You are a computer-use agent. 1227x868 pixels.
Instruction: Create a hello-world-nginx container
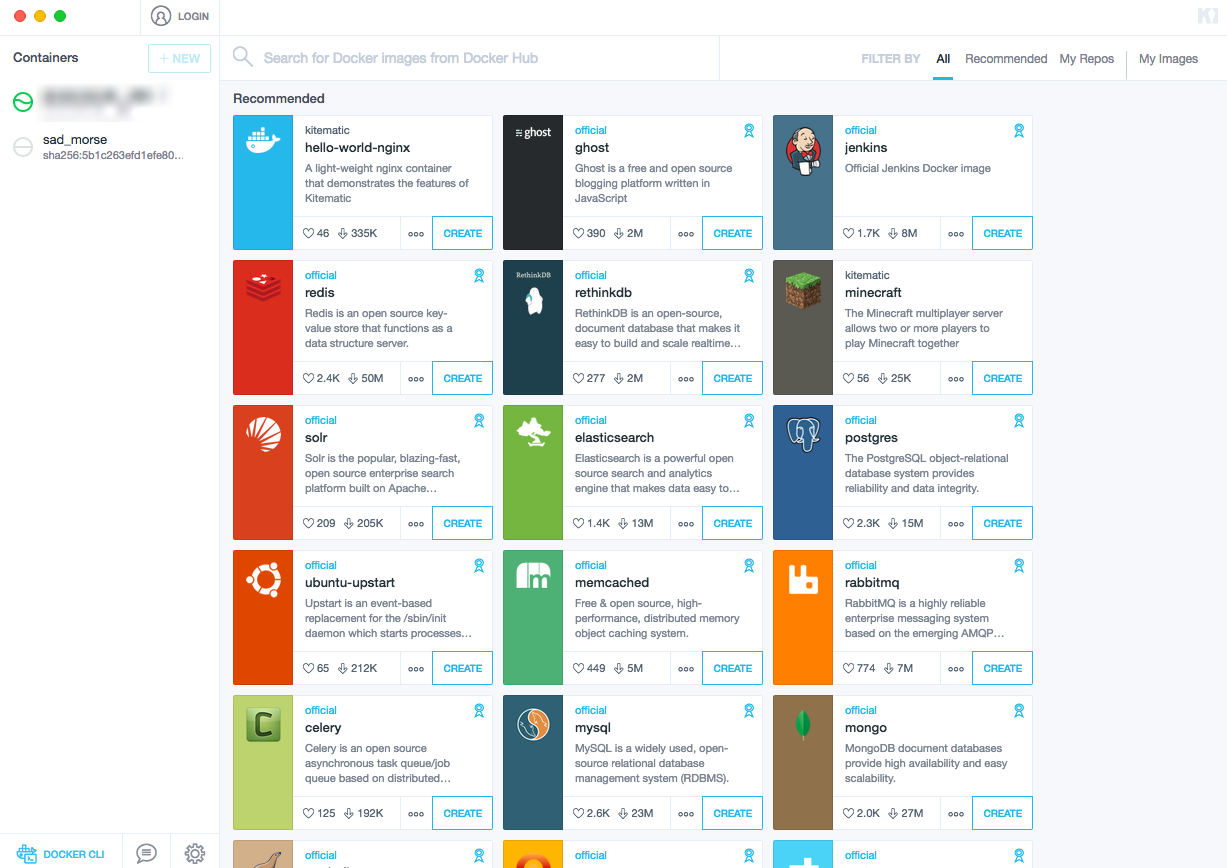tap(462, 233)
